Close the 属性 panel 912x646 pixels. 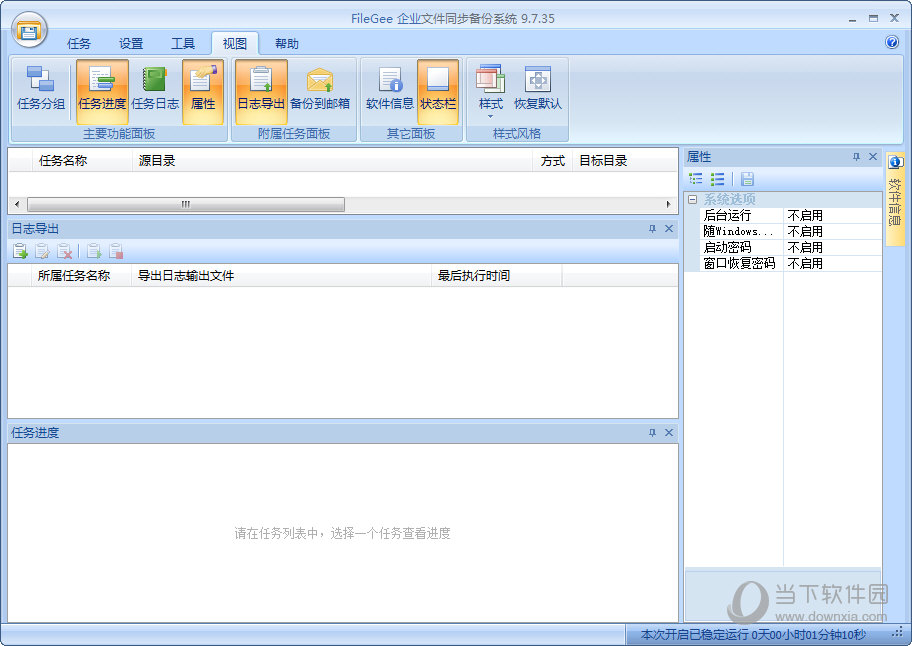coord(872,156)
